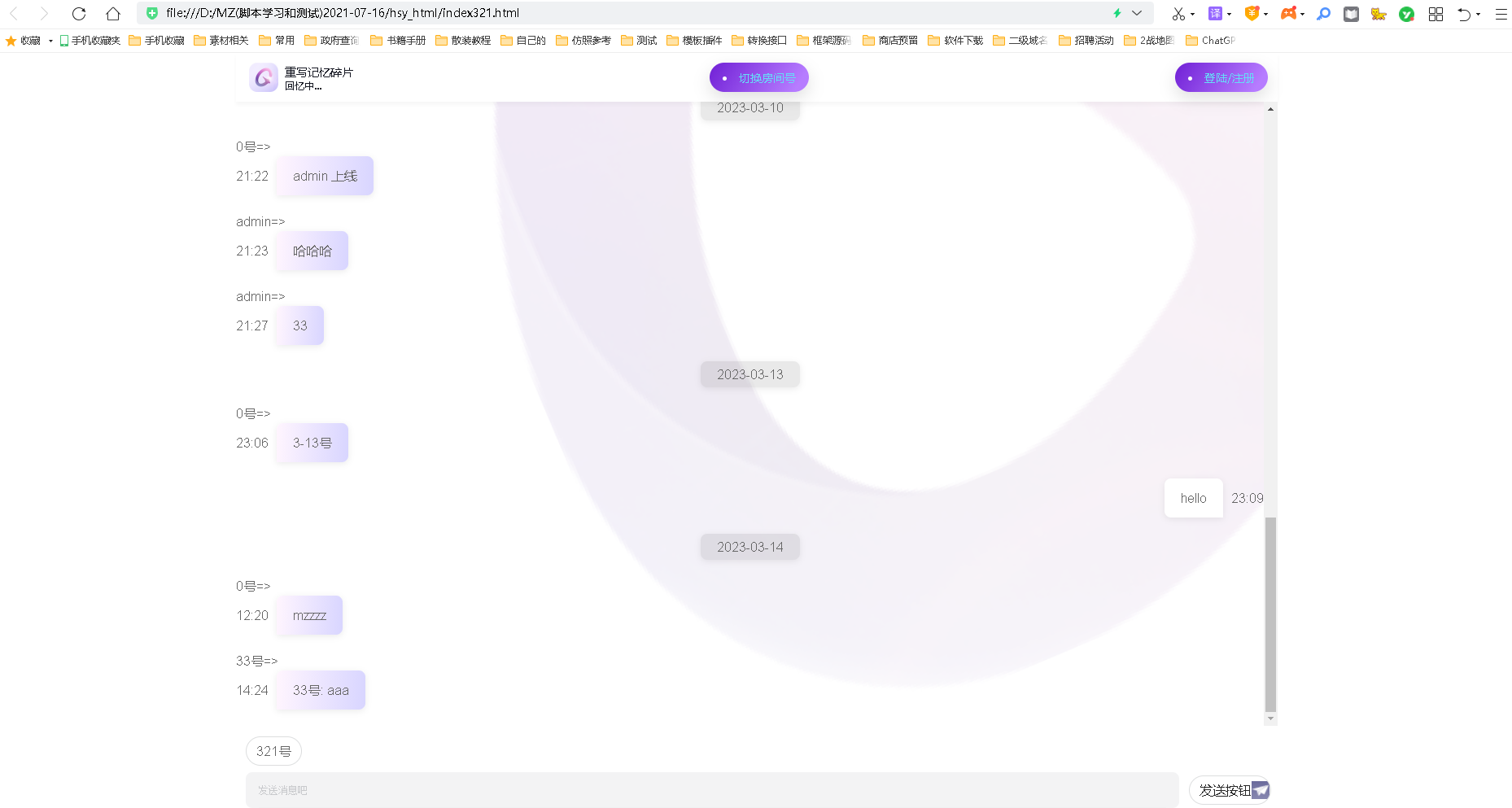This screenshot has height=808, width=1512.
Task: Open the gray book reader extension
Action: click(1351, 14)
